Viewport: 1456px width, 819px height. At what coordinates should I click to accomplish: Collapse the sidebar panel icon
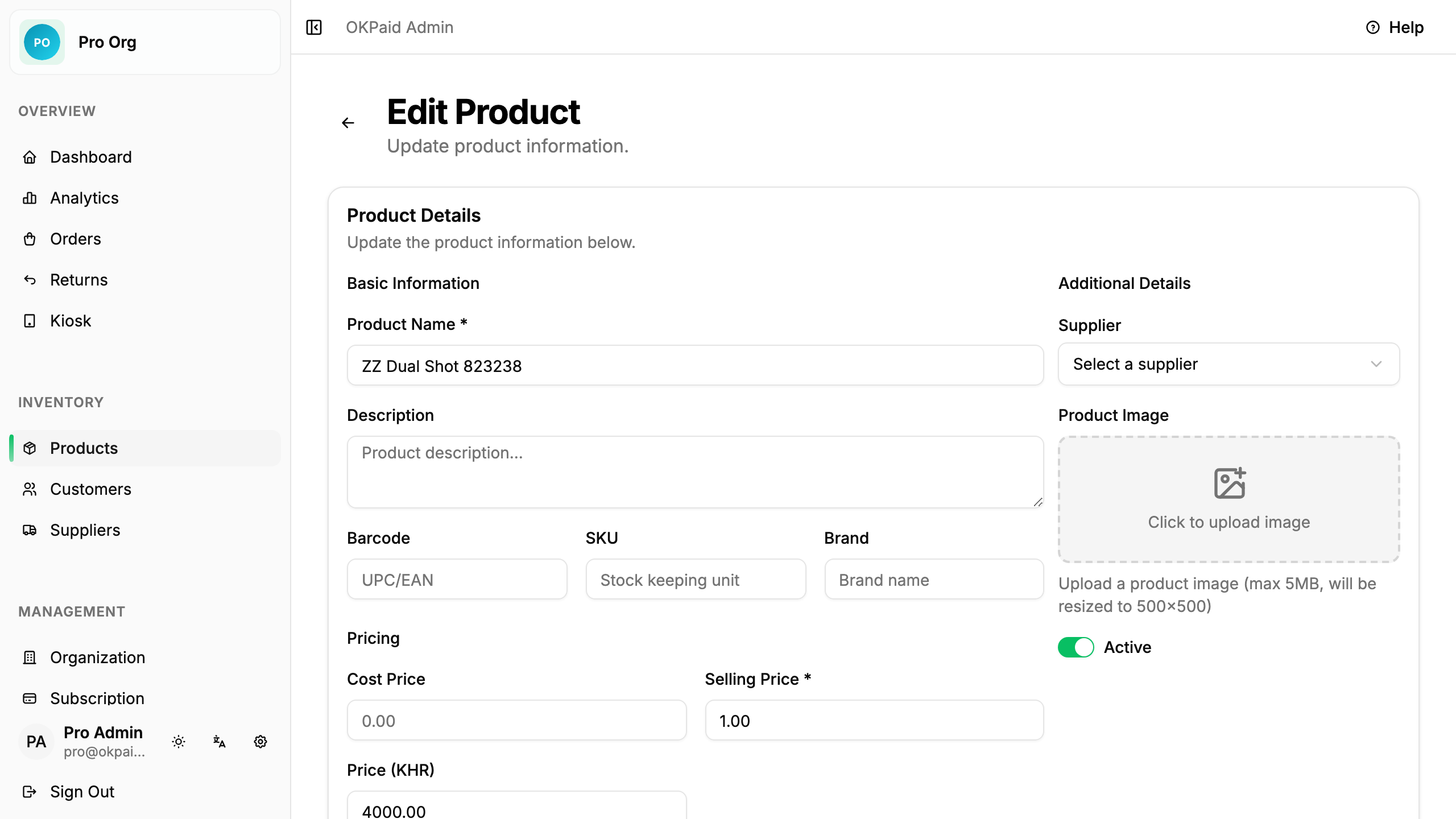point(314,27)
